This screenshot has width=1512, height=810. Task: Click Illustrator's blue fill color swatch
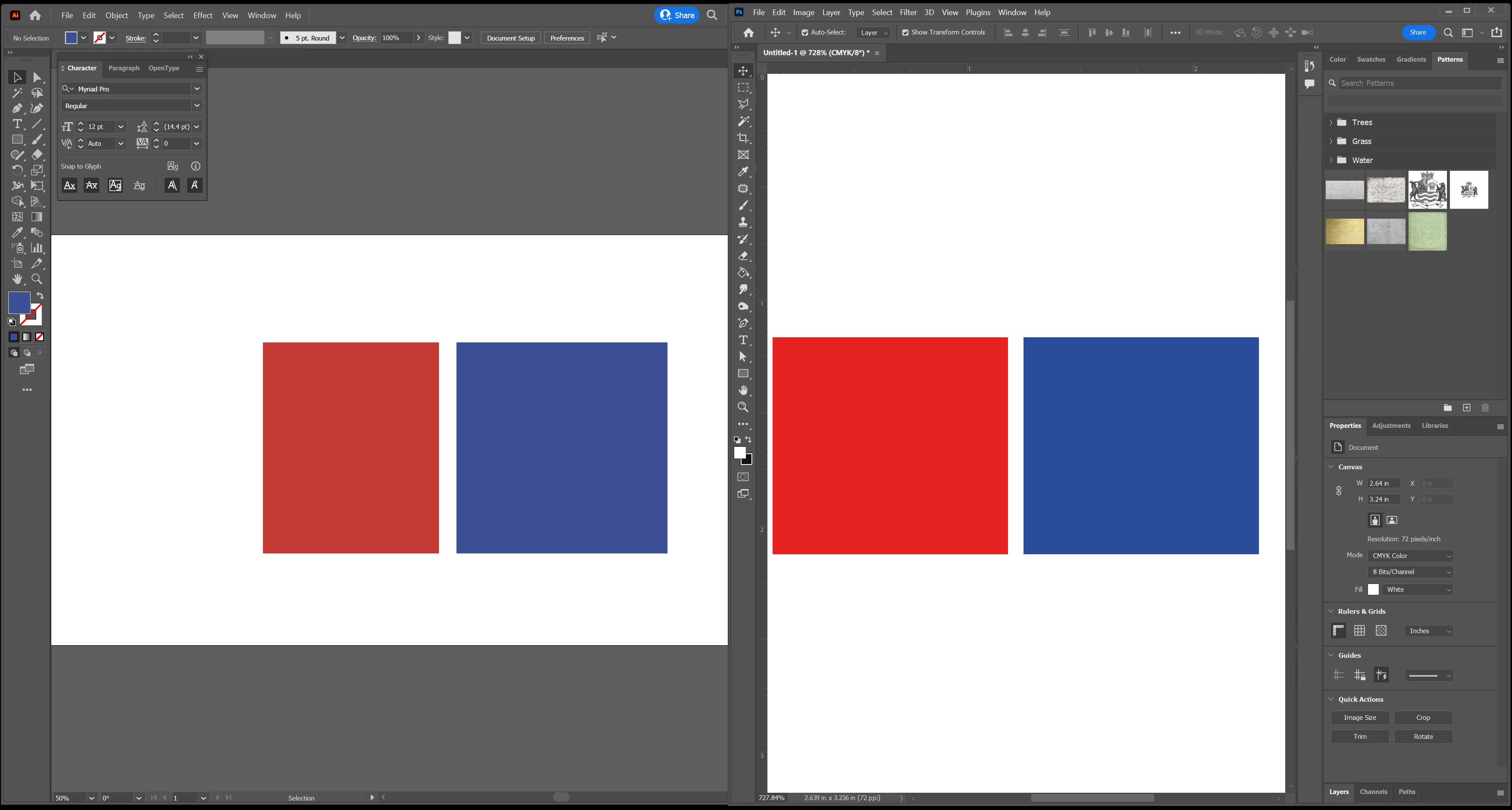pos(19,303)
